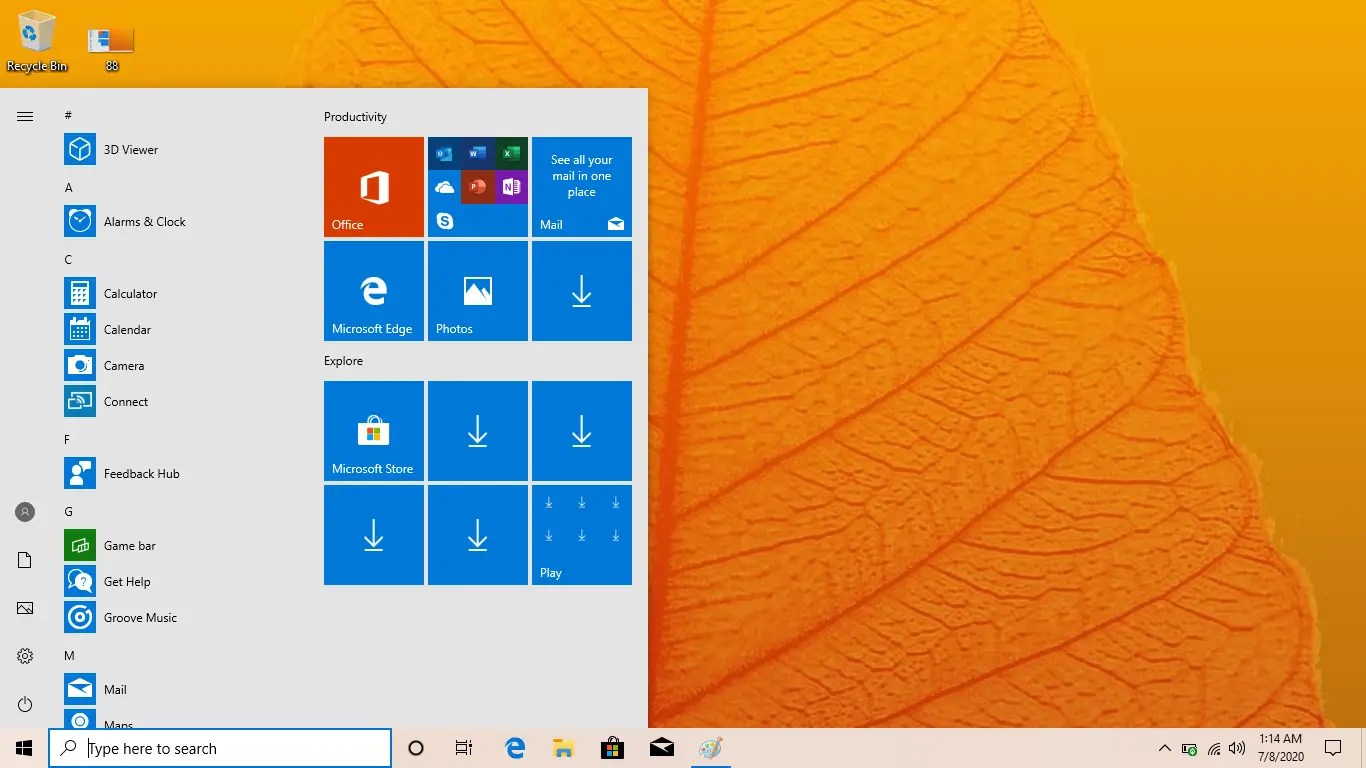Click the Power button in Start sidebar
Image resolution: width=1366 pixels, height=768 pixels.
pos(25,704)
